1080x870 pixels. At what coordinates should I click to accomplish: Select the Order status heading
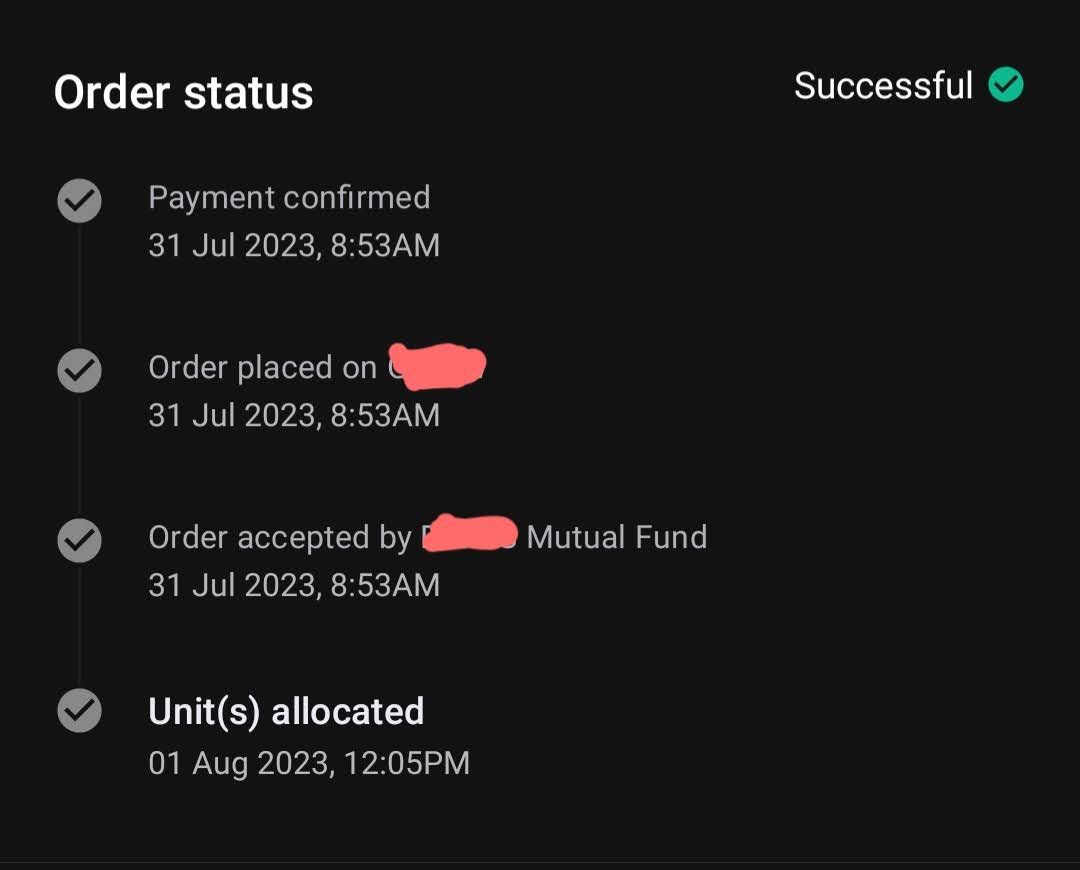(x=183, y=92)
